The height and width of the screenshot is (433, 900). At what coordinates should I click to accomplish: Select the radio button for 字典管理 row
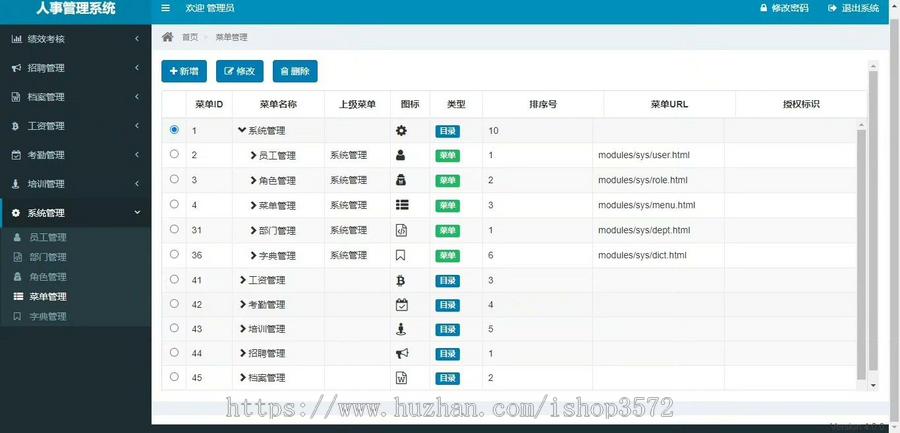(174, 254)
